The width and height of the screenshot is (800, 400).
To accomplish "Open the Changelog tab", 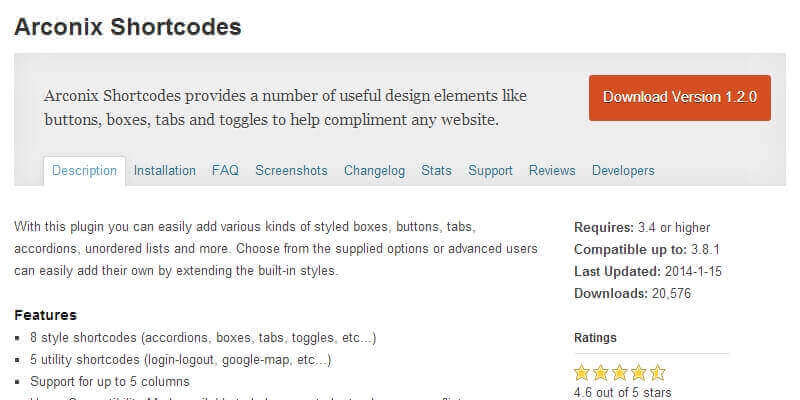I will pyautogui.click(x=374, y=171).
